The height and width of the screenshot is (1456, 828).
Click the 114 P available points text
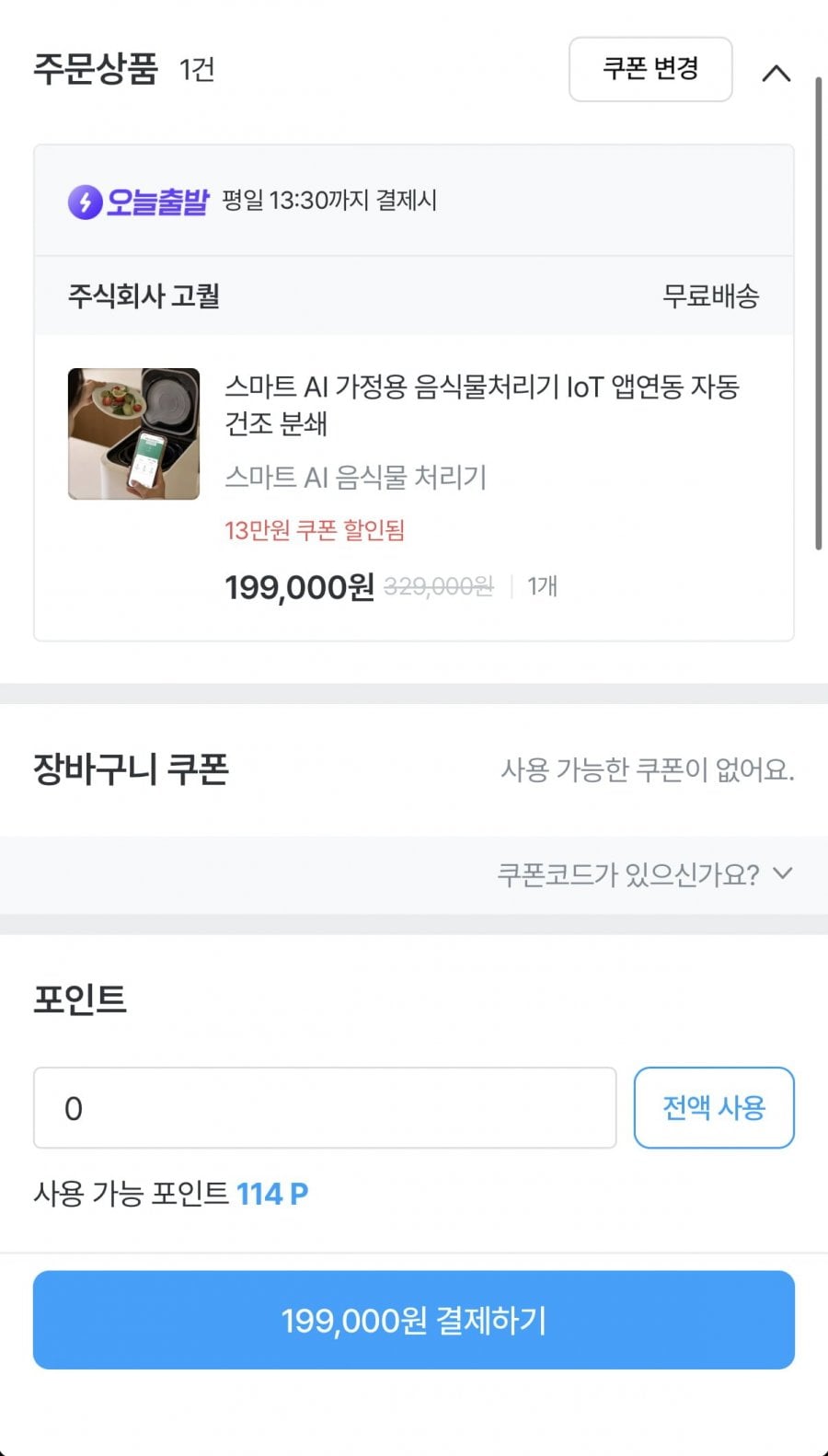272,1194
